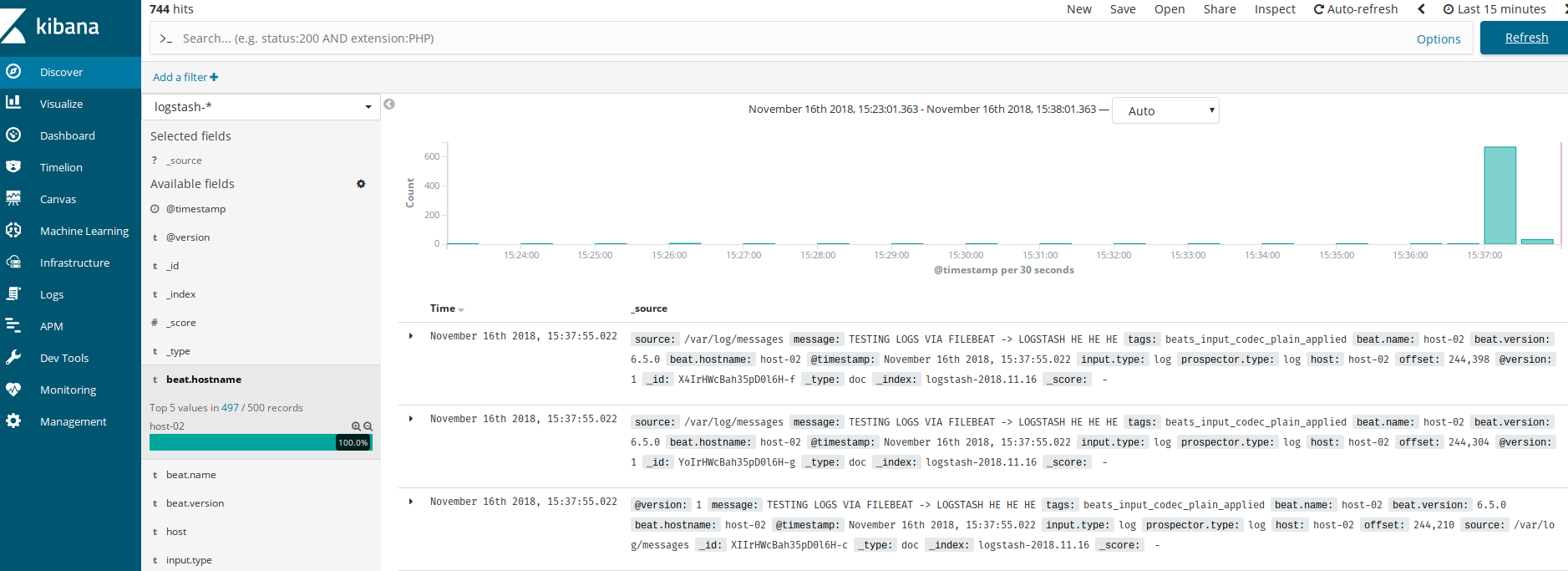
Task: Click the @timestamp clock type icon
Action: (155, 209)
